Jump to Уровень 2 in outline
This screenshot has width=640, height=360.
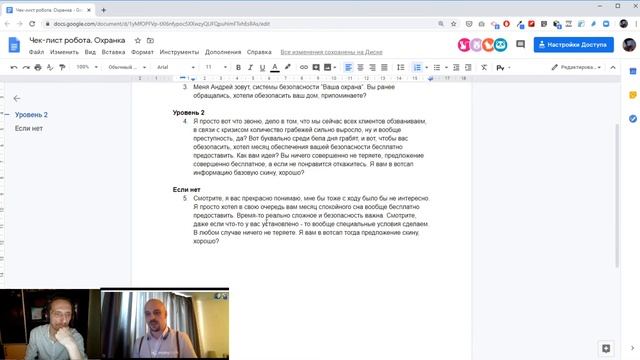coord(31,115)
